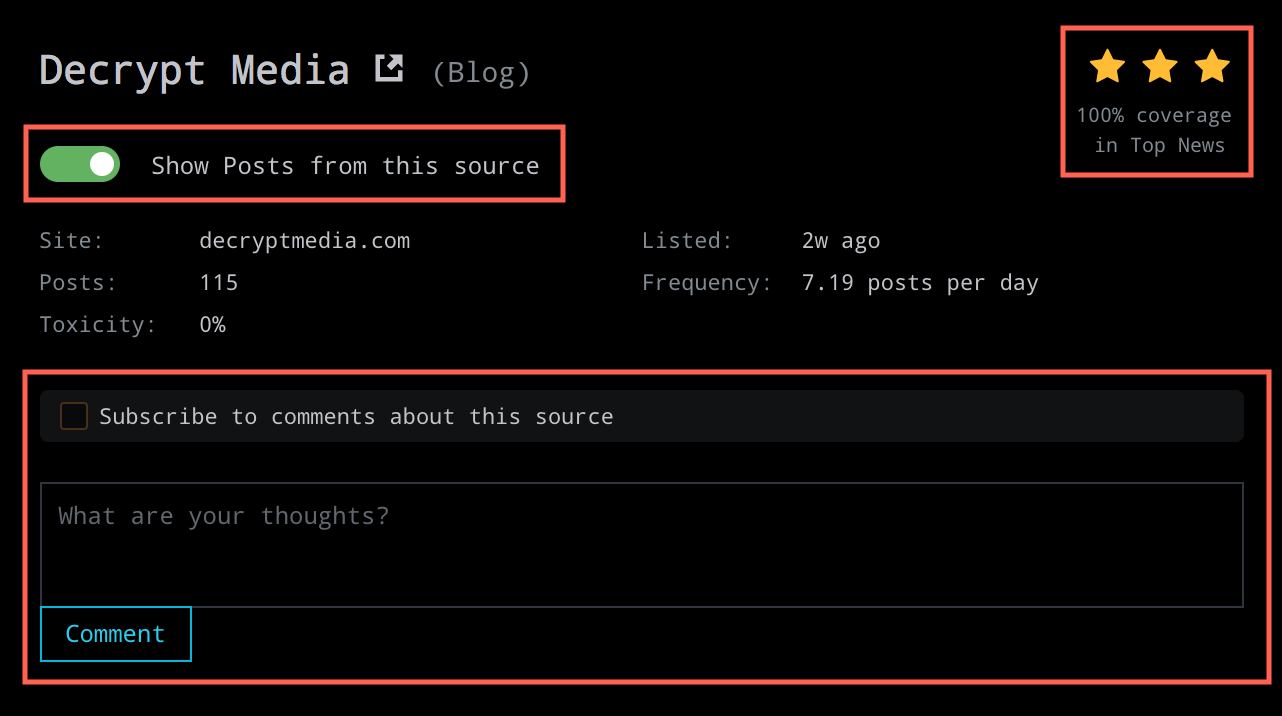The height and width of the screenshot is (716, 1282).
Task: Click the first gold star rating icon
Action: (x=1107, y=67)
